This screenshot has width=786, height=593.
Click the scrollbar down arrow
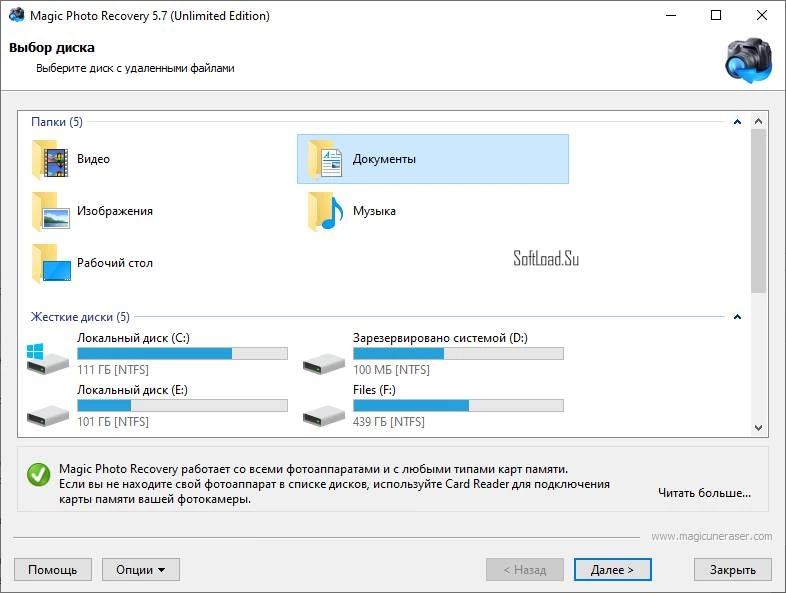[758, 428]
